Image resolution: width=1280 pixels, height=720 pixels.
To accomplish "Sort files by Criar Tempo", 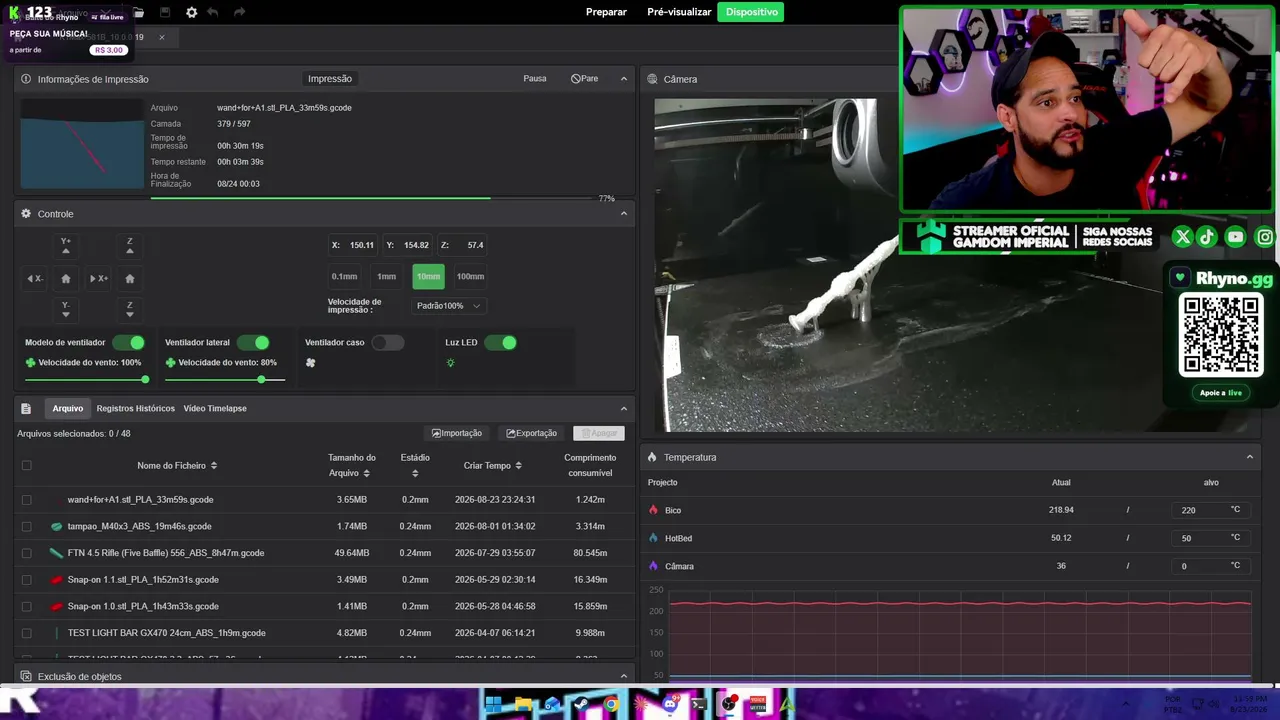I will point(493,465).
